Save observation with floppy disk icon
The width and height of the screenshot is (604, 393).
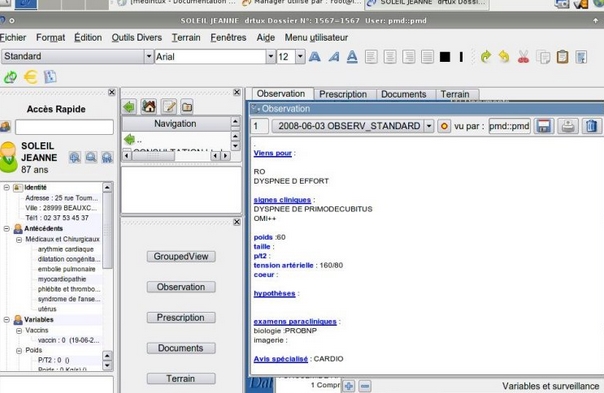(x=544, y=126)
